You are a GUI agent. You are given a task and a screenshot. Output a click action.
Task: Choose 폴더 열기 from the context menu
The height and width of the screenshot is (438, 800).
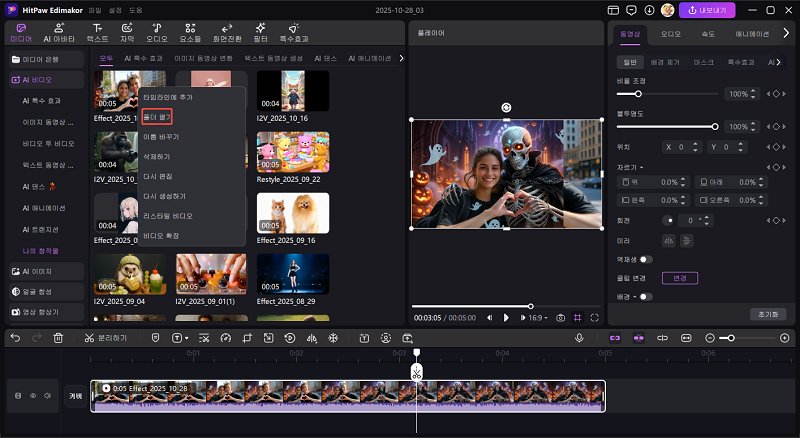tap(158, 117)
